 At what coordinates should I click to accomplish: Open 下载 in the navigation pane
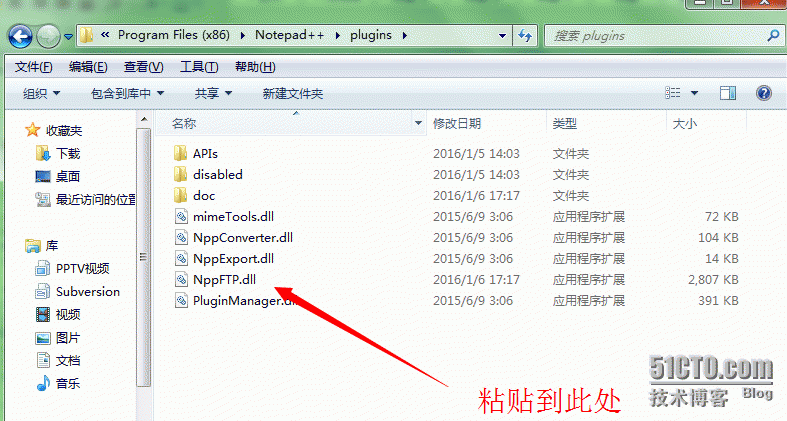[68, 153]
